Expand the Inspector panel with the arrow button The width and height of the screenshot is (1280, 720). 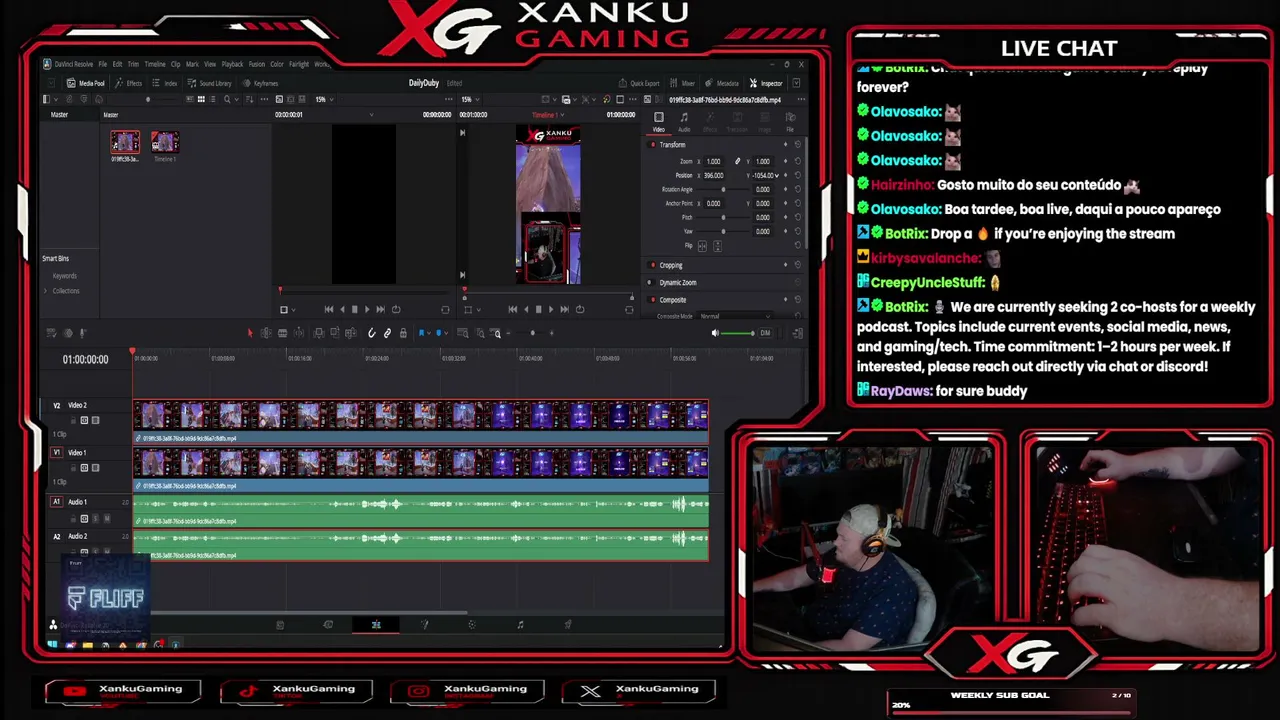pos(797,83)
